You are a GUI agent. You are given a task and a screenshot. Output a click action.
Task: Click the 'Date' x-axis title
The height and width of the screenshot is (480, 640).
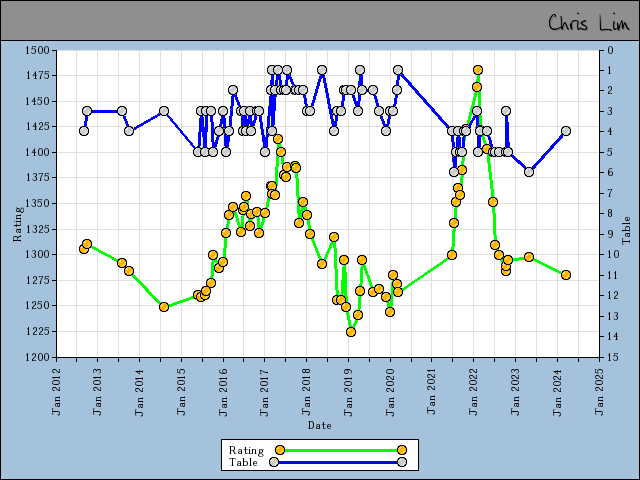pyautogui.click(x=320, y=425)
